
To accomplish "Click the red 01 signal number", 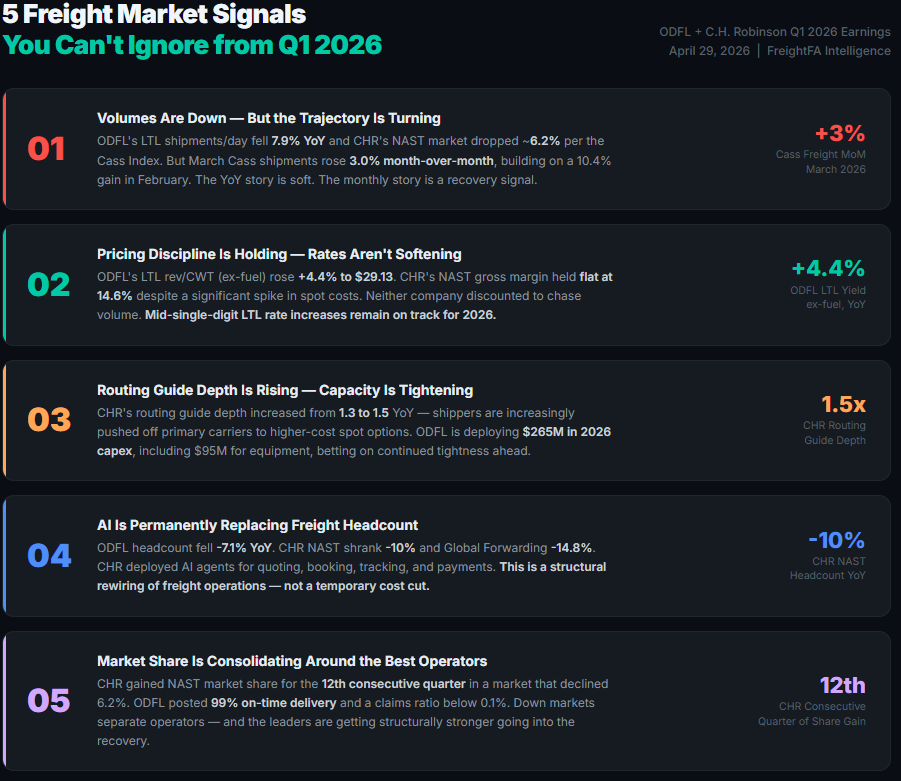I will tap(46, 149).
